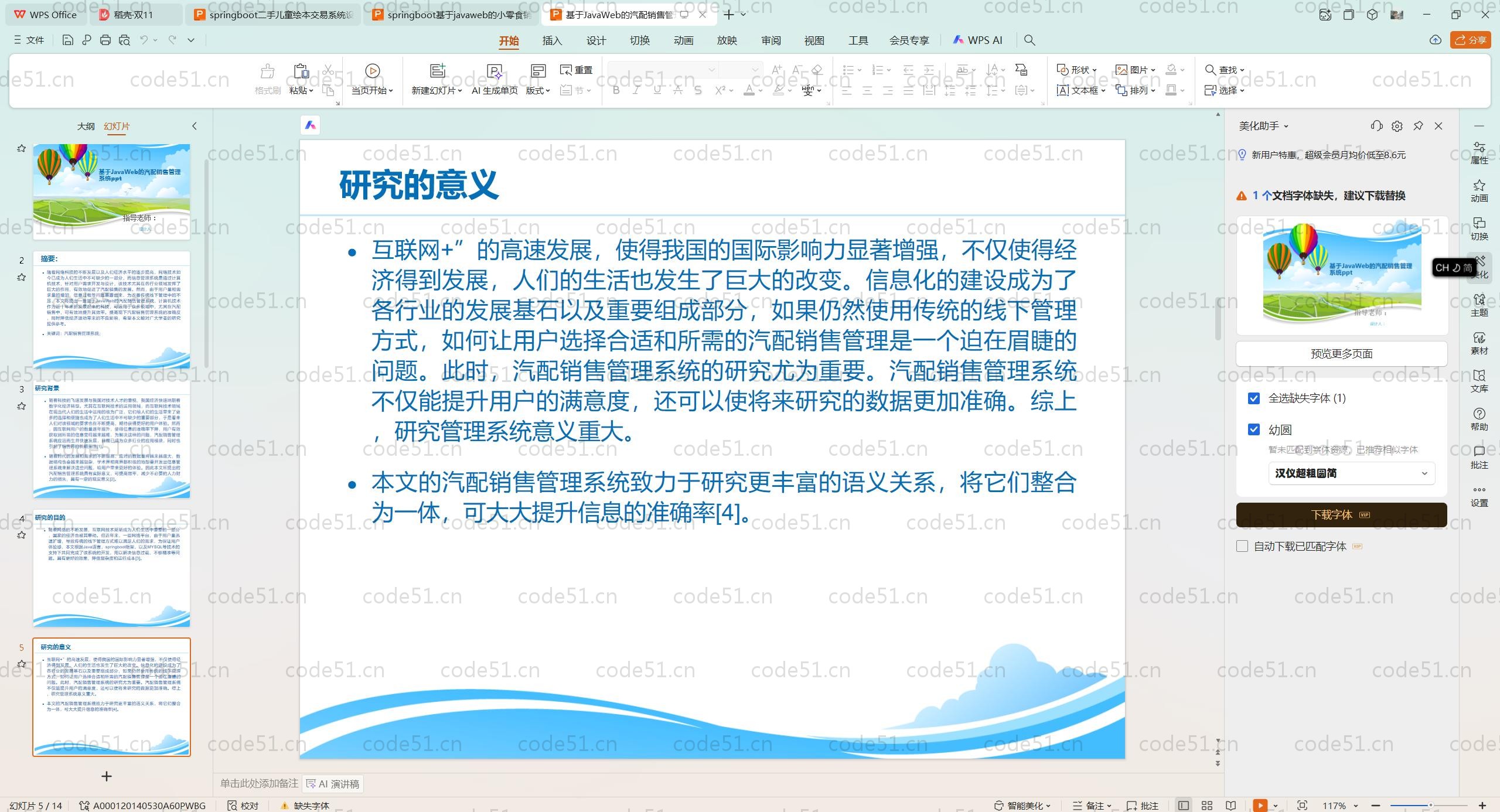1500x812 pixels.
Task: Open the 素材 materials sidebar panel
Action: pyautogui.click(x=1479, y=343)
